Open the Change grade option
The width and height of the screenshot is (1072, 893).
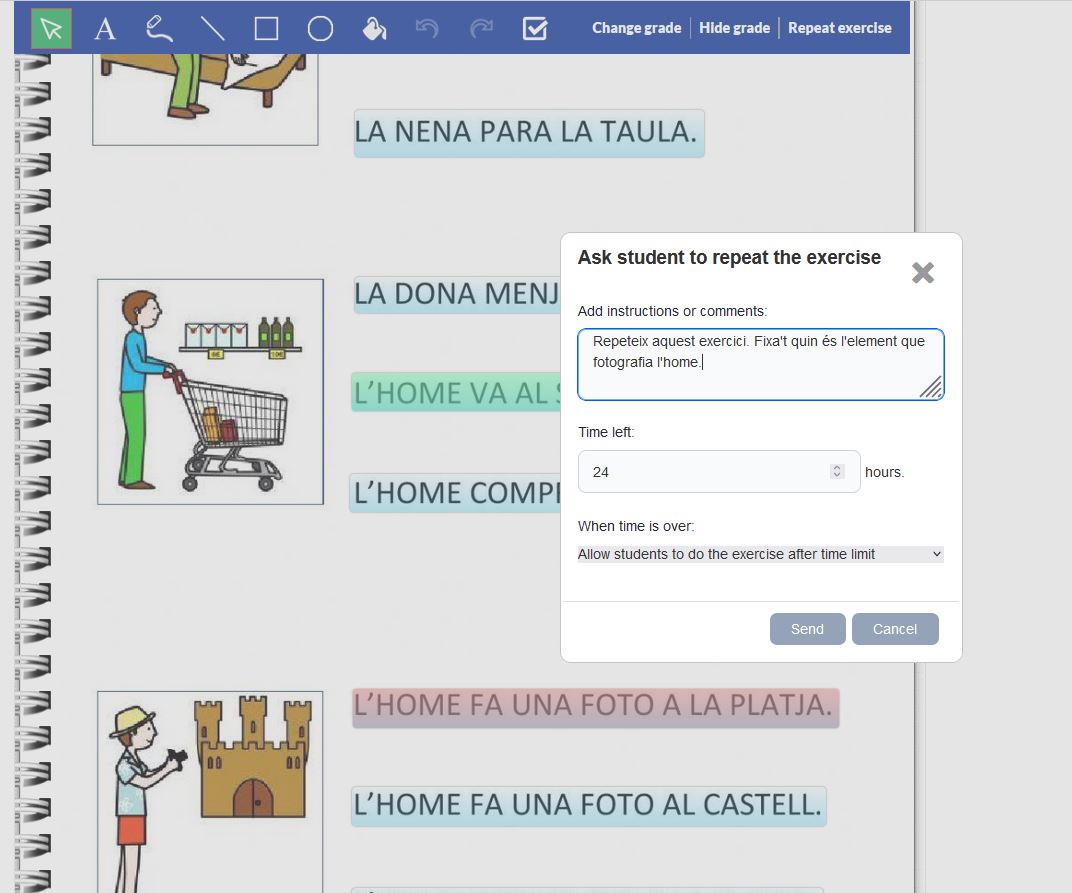pos(636,28)
